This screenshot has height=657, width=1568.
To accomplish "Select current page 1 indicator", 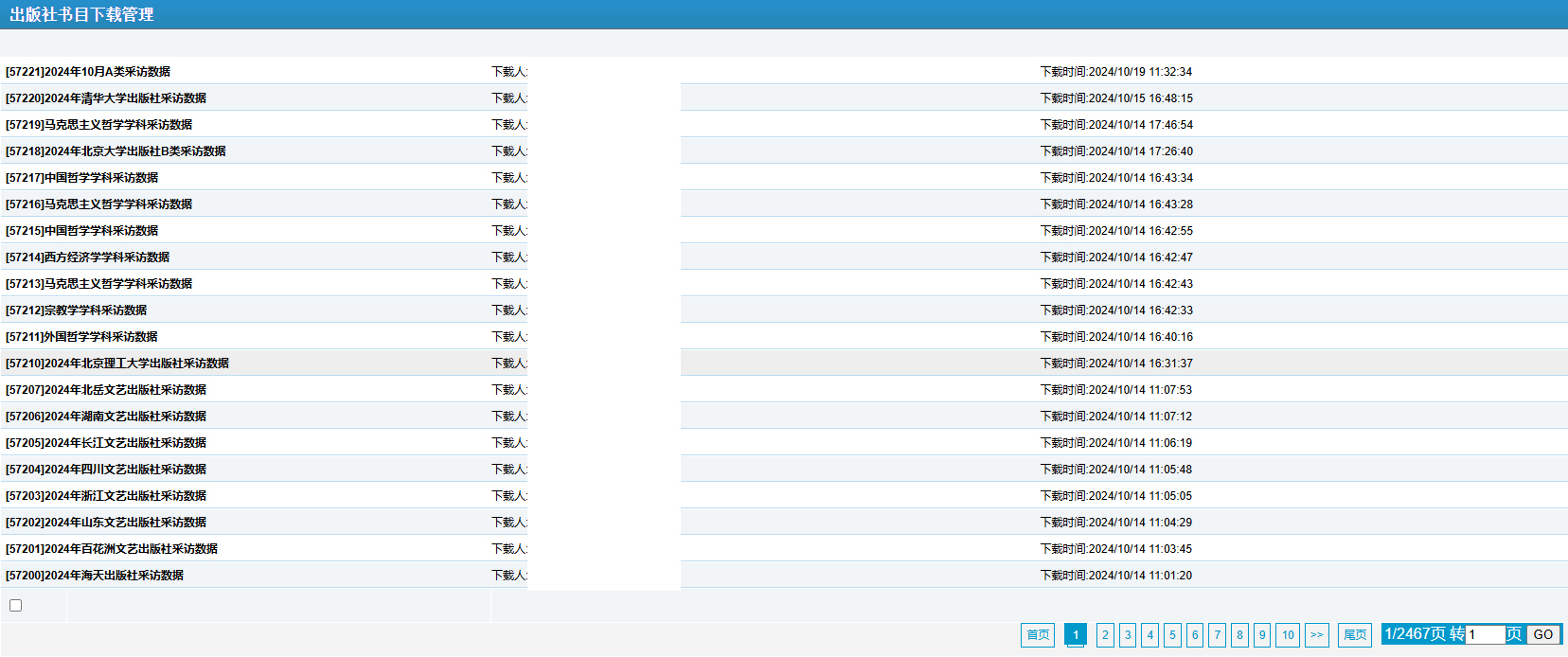I will [1076, 635].
